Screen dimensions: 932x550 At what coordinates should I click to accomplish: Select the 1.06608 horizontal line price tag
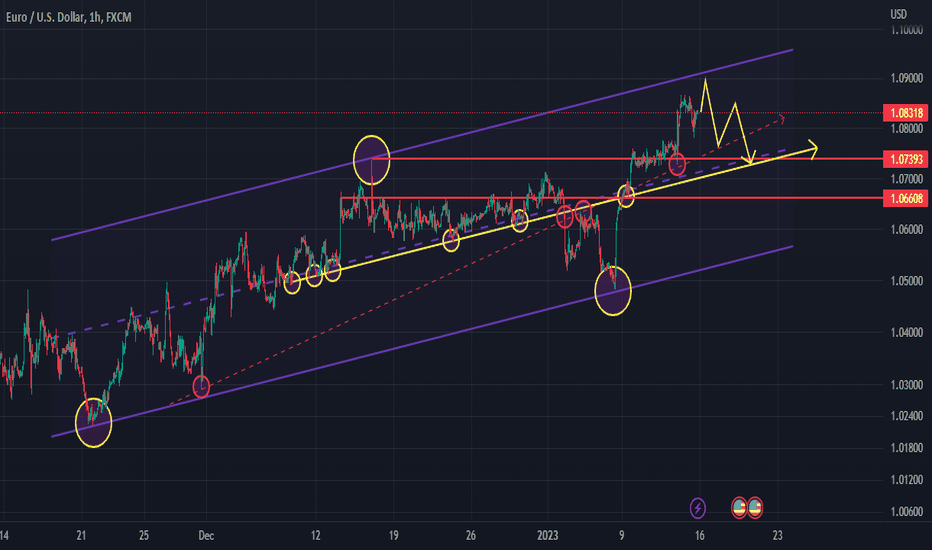tap(906, 199)
